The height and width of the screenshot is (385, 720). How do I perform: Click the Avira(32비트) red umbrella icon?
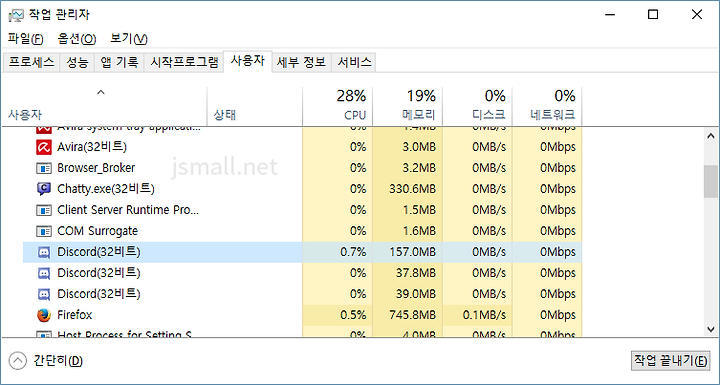point(44,147)
